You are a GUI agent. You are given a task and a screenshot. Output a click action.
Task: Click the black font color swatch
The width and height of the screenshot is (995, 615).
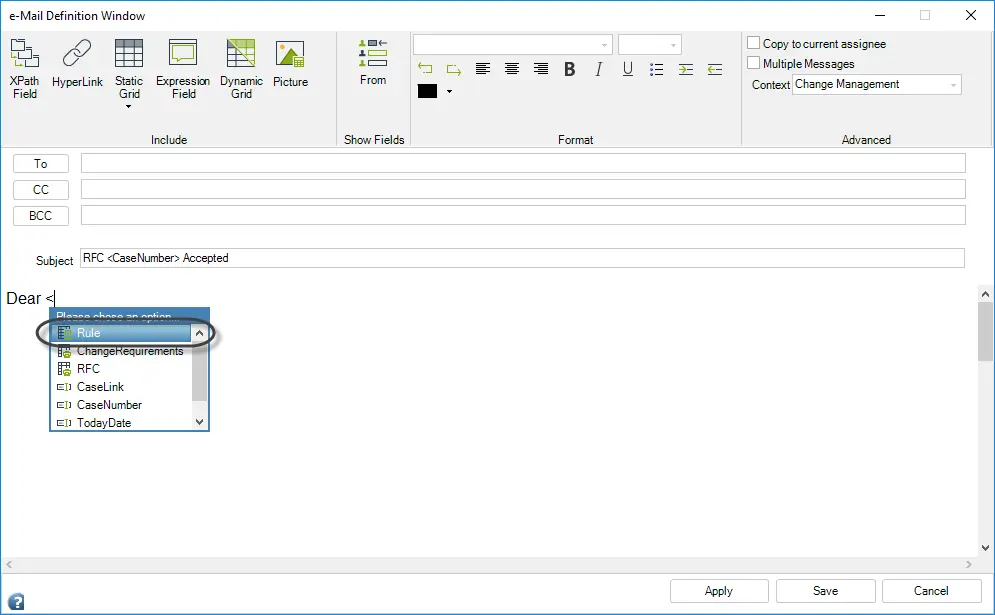coord(427,91)
